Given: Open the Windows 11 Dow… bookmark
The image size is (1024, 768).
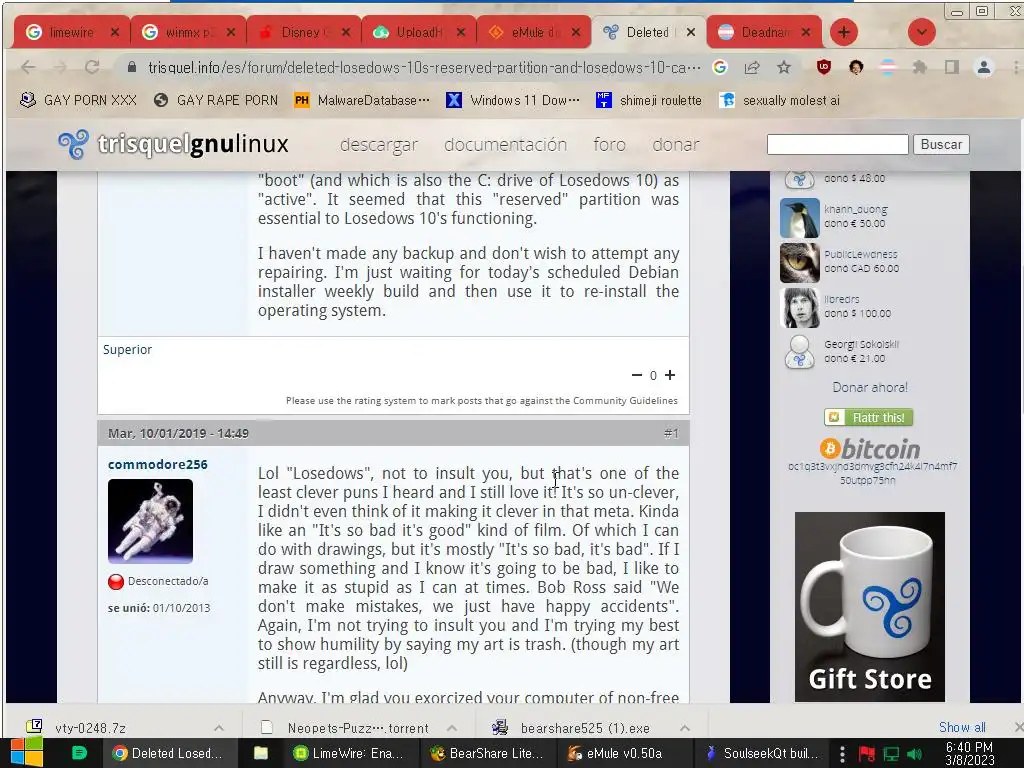Looking at the screenshot, I should point(513,100).
